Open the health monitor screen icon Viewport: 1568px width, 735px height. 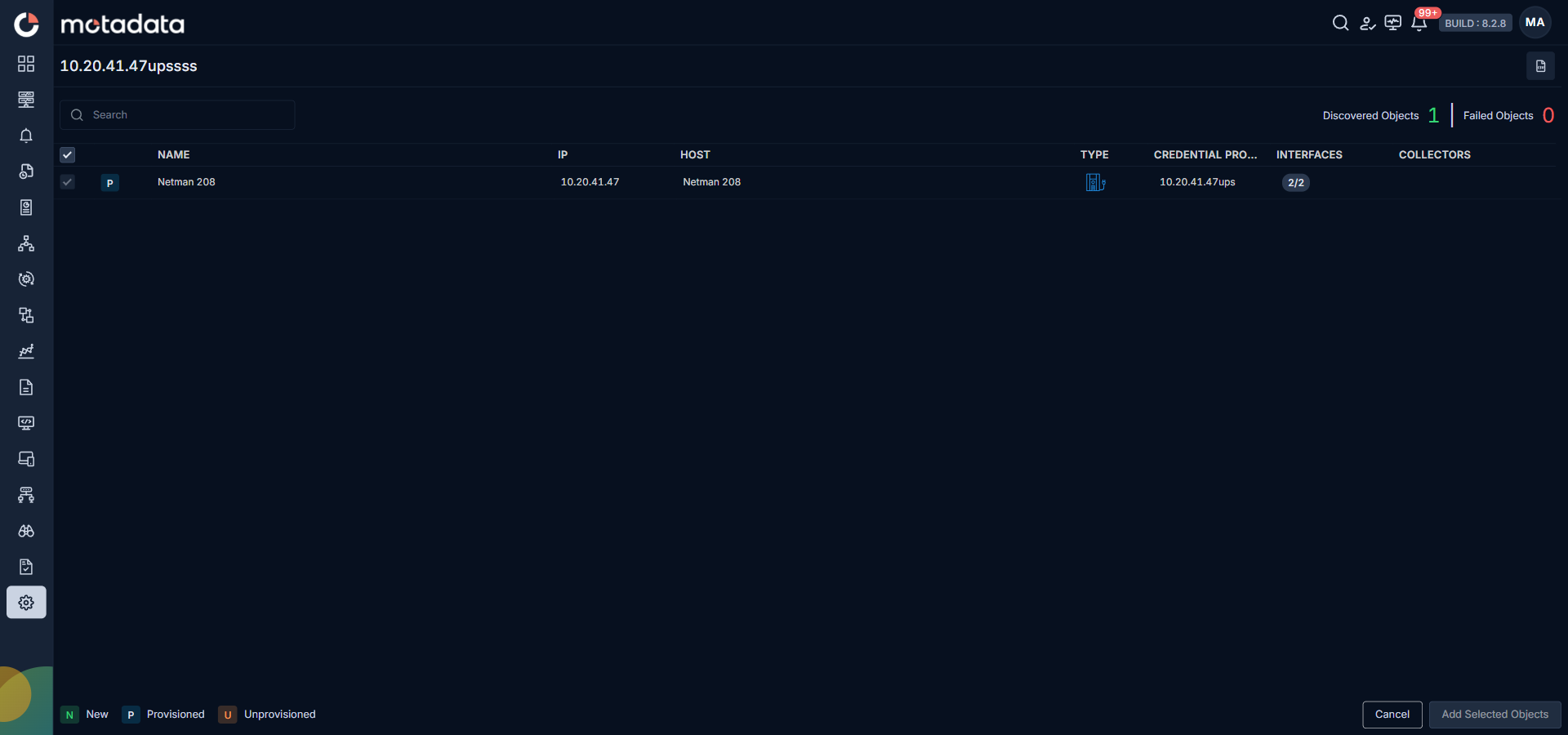point(1393,23)
